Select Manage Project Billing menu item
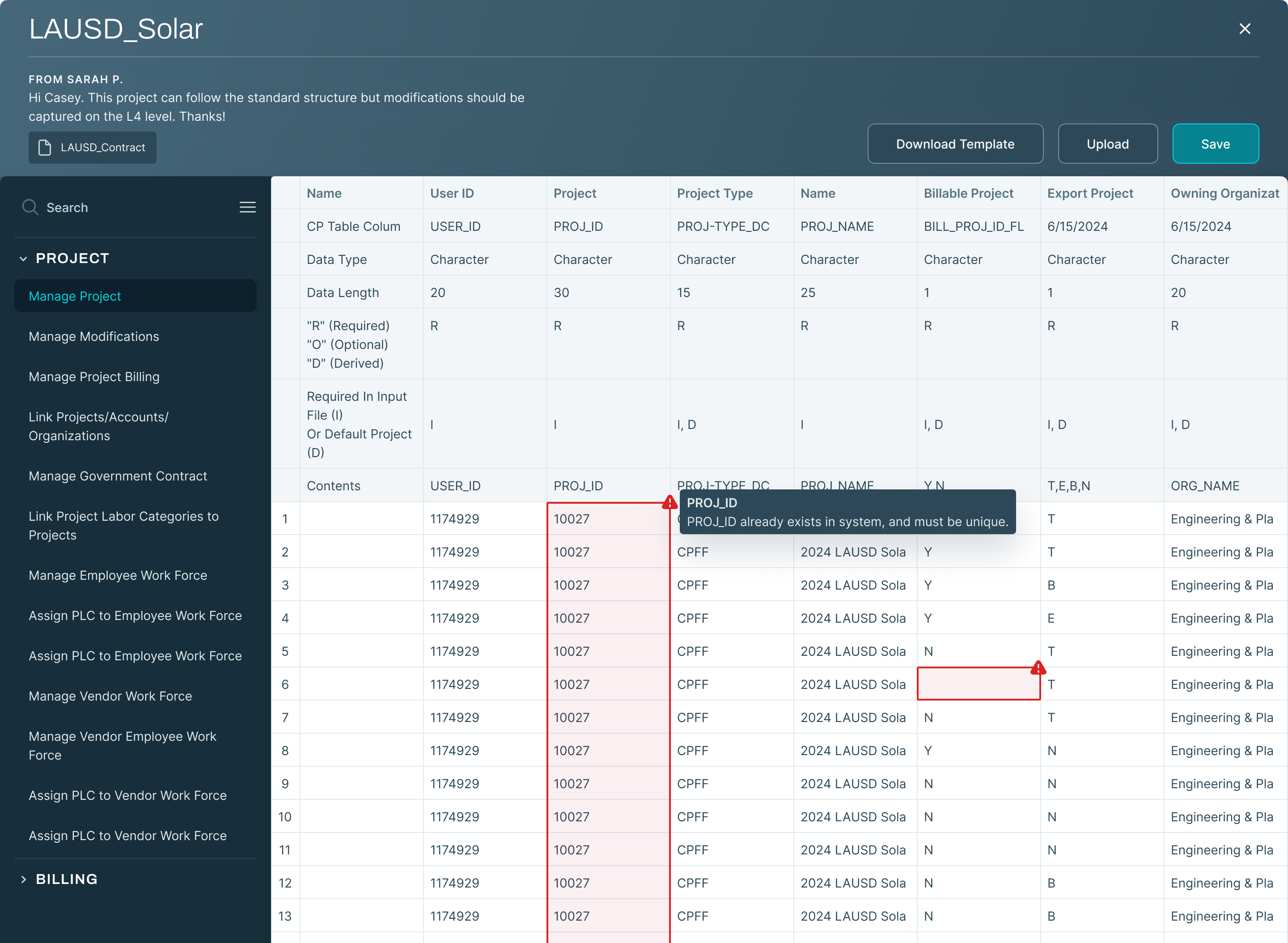The width and height of the screenshot is (1288, 943). (94, 377)
